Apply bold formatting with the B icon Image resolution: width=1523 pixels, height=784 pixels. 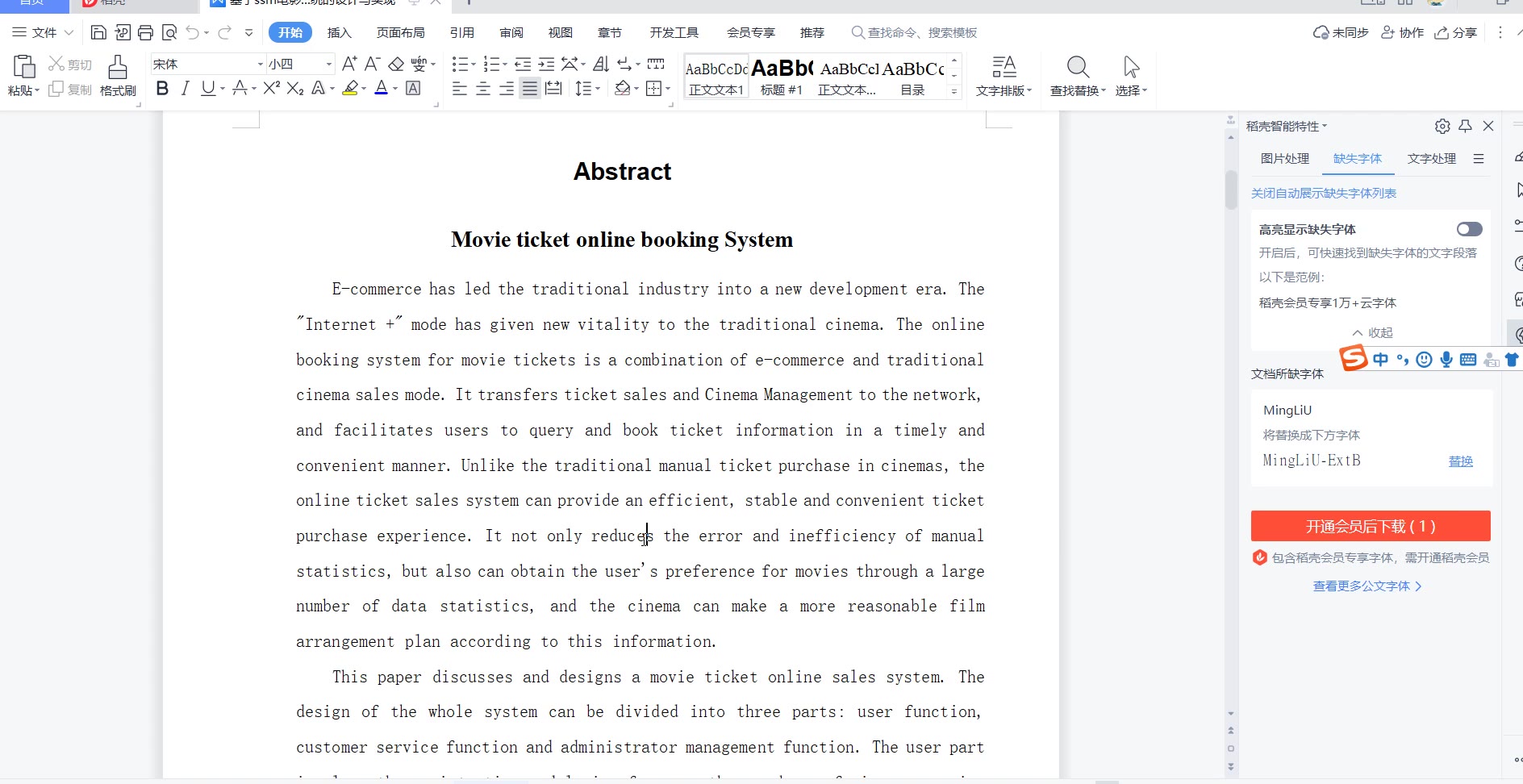click(x=162, y=89)
